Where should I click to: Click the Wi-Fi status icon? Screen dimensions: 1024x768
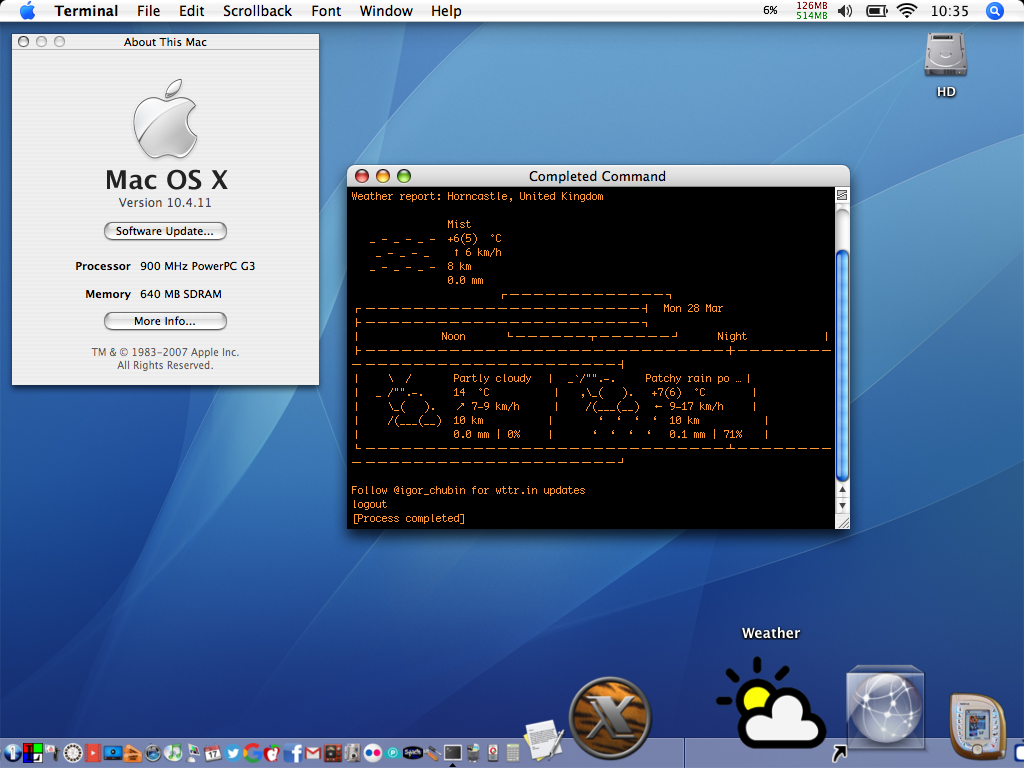click(907, 11)
